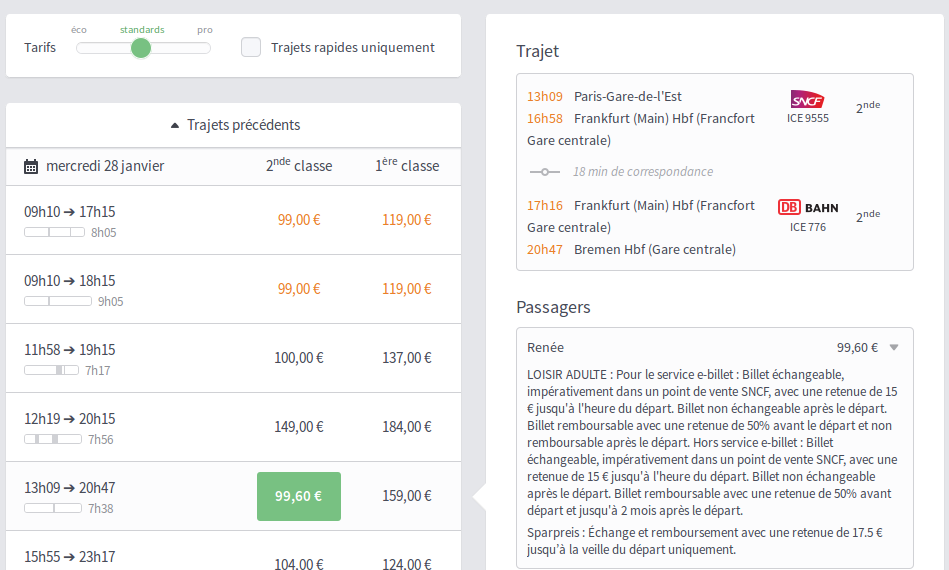Select the éco fare label
Screen dimensions: 949x570
[x=79, y=30]
